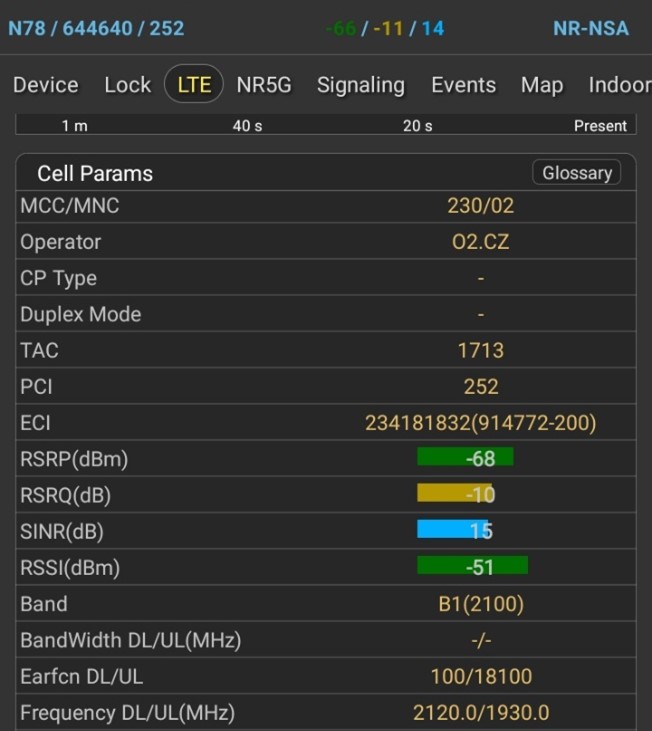Image resolution: width=652 pixels, height=731 pixels.
Task: Tap the MCC/MNC row label
Action: (x=69, y=206)
